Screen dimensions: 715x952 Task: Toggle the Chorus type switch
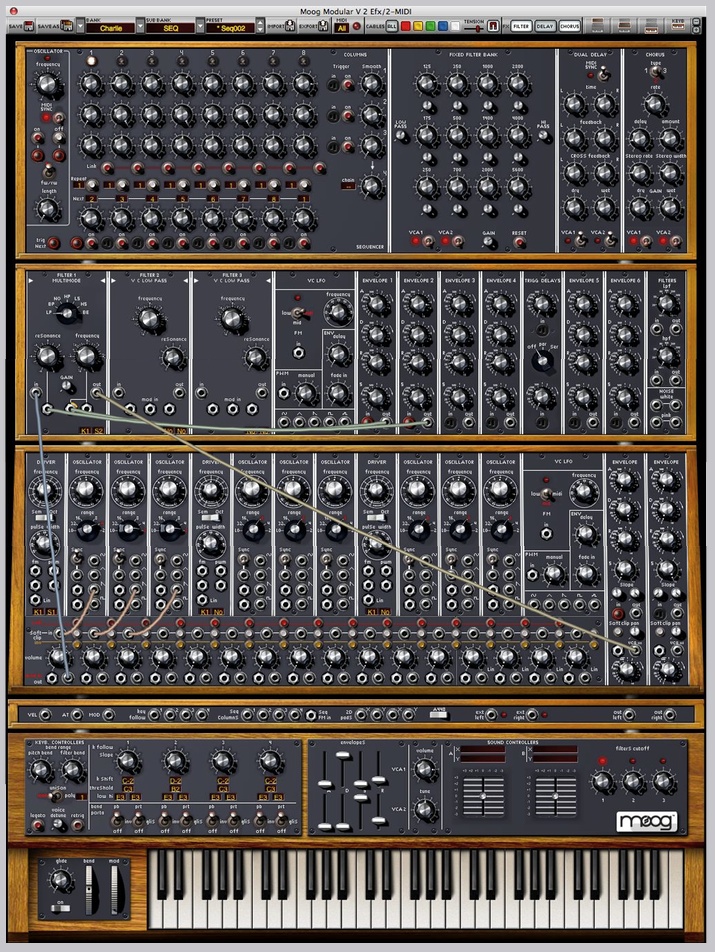coord(655,72)
